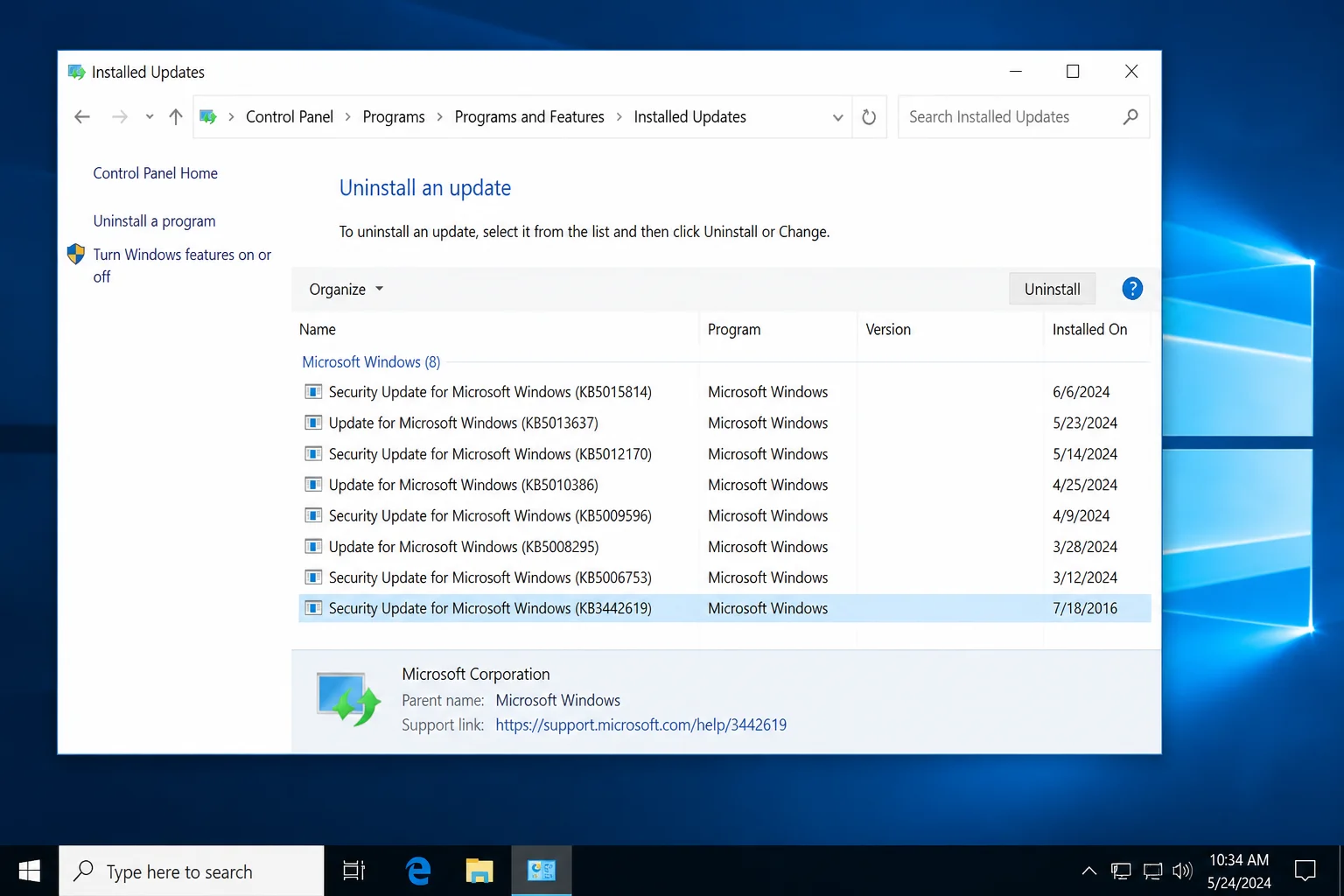This screenshot has height=896, width=1344.
Task: Open help with the question mark icon
Action: (1132, 289)
